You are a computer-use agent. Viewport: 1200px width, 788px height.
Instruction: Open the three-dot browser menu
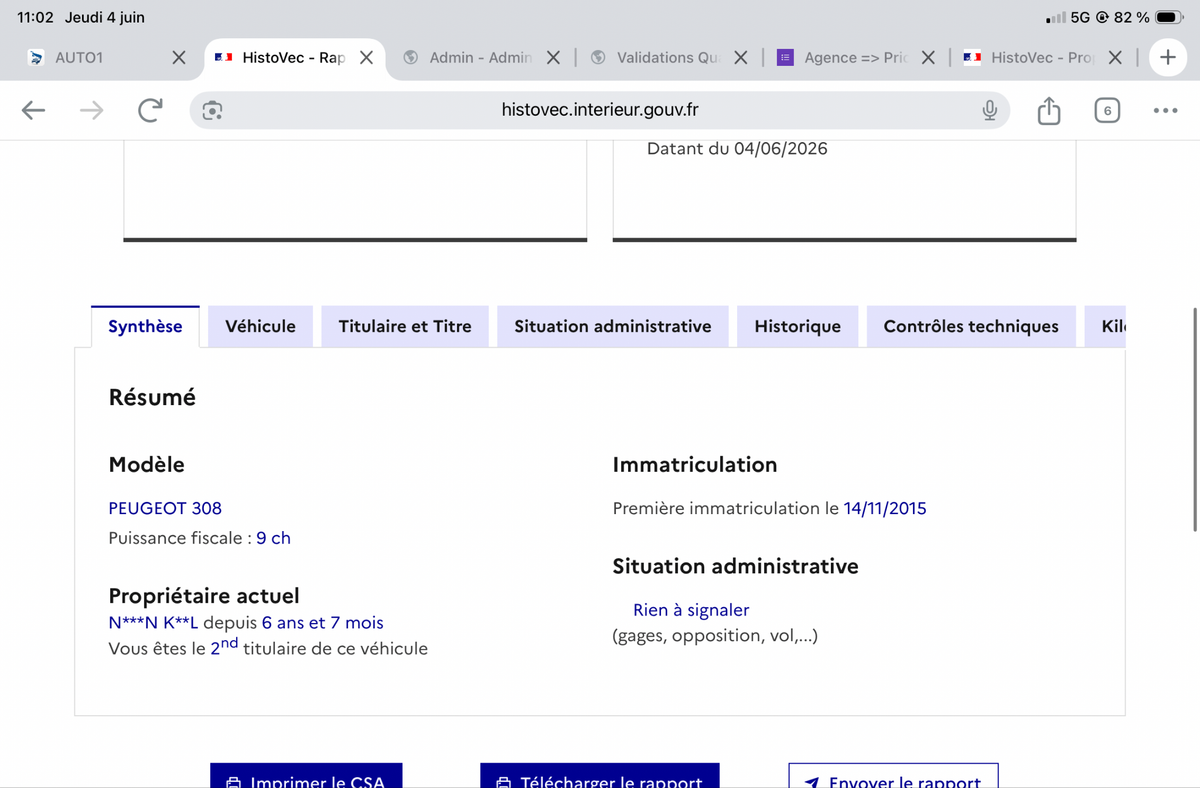1165,110
